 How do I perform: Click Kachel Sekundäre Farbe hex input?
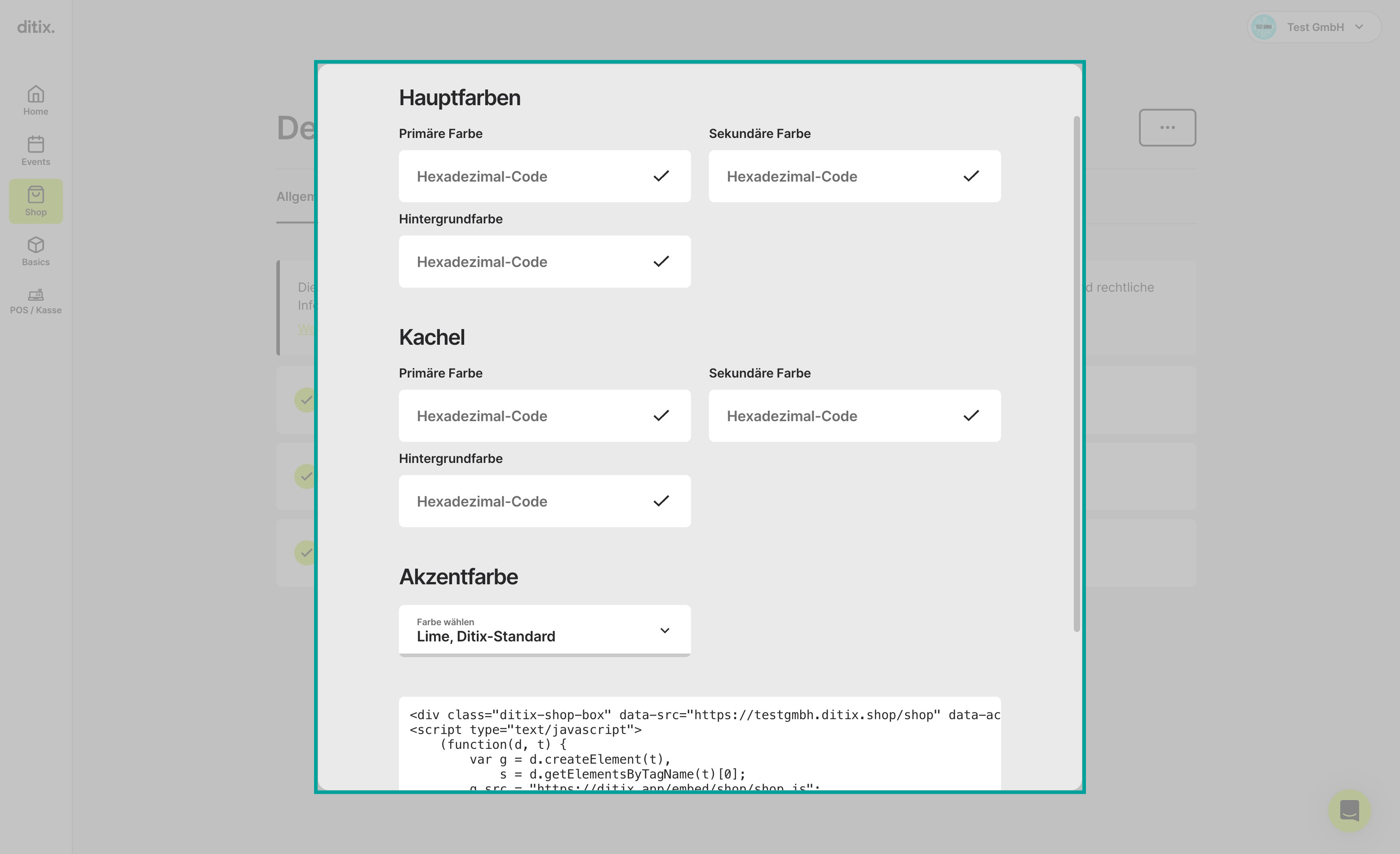(855, 416)
